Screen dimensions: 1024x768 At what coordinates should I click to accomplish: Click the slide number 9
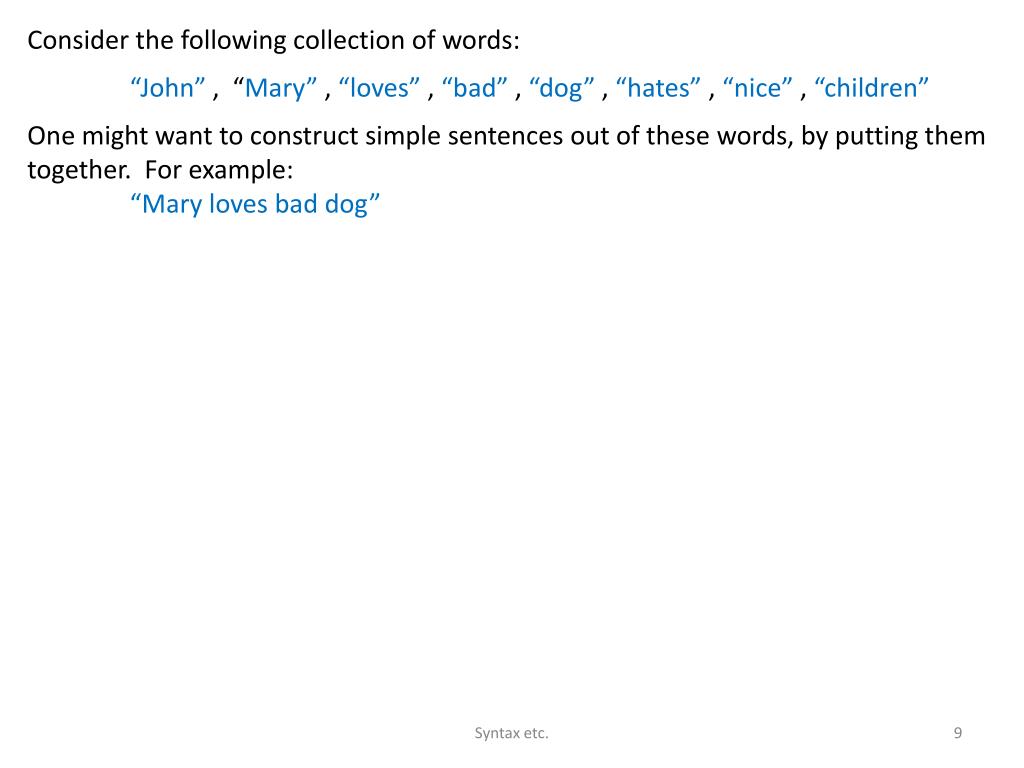tap(957, 733)
